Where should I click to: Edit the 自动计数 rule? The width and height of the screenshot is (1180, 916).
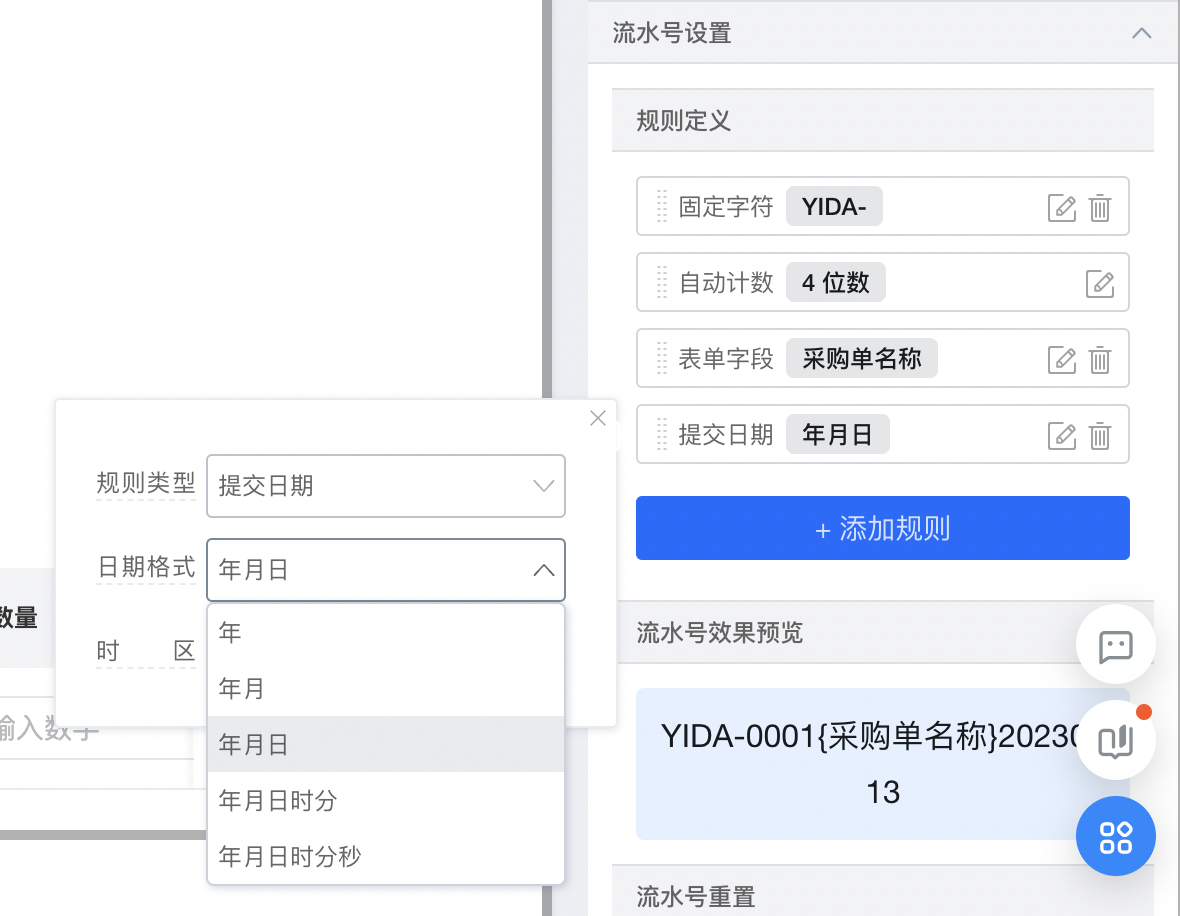(1099, 283)
